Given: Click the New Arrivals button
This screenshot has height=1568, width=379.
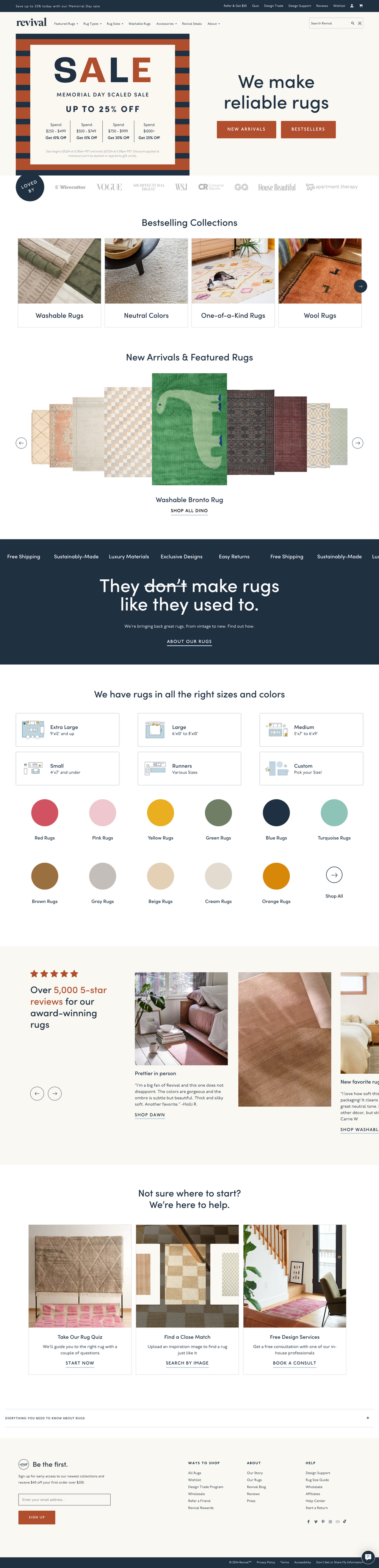Looking at the screenshot, I should point(246,129).
